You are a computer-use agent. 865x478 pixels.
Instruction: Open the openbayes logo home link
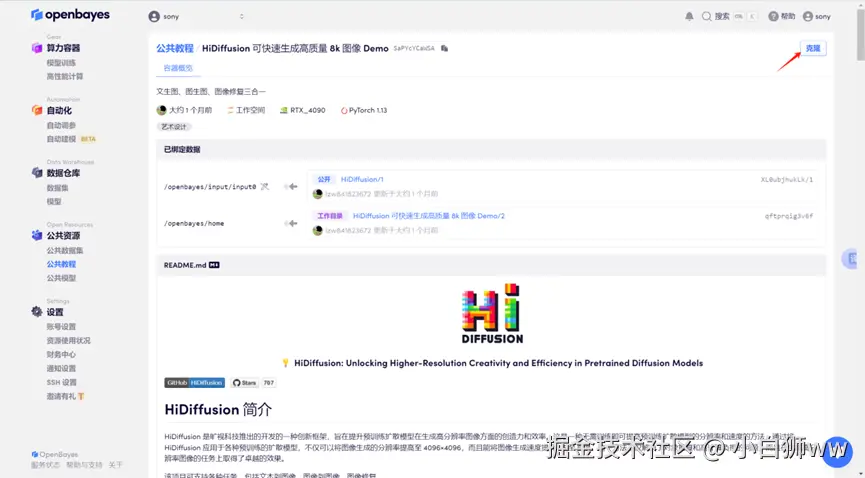[70, 15]
